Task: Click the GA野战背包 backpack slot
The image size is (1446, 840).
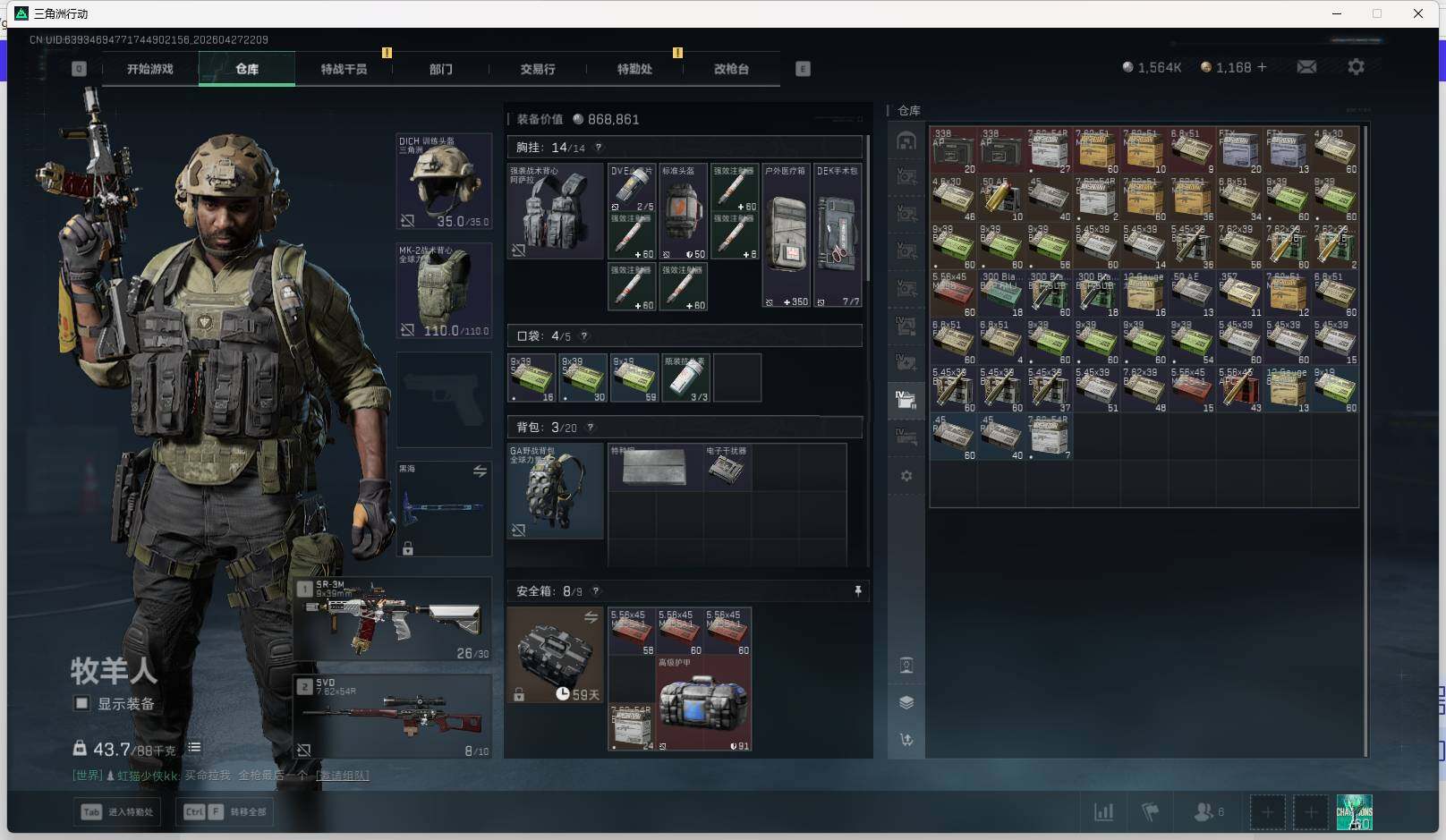Action: click(555, 491)
